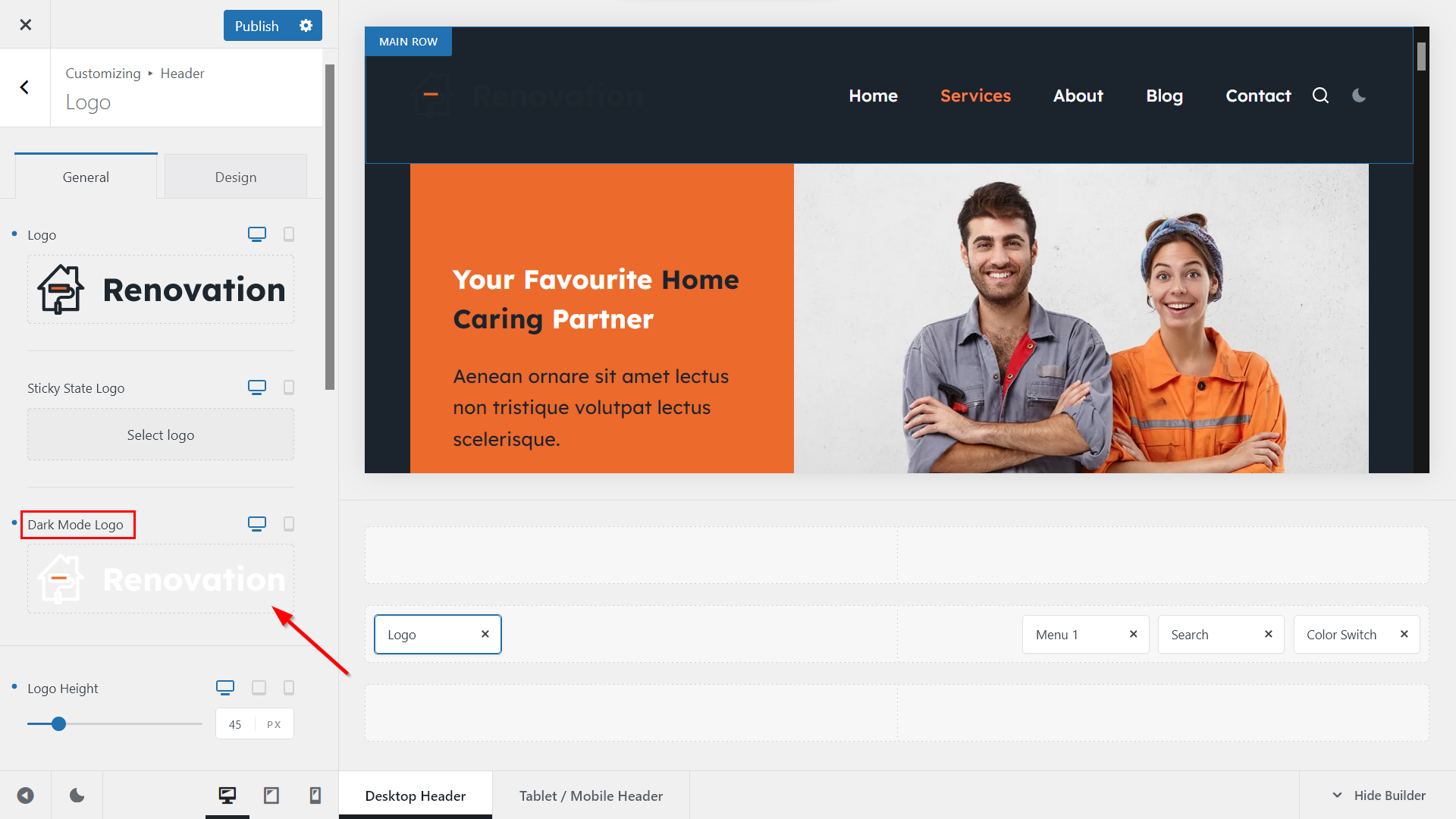Click the desktop view icon for Logo
Image resolution: width=1456 pixels, height=819 pixels.
257,234
